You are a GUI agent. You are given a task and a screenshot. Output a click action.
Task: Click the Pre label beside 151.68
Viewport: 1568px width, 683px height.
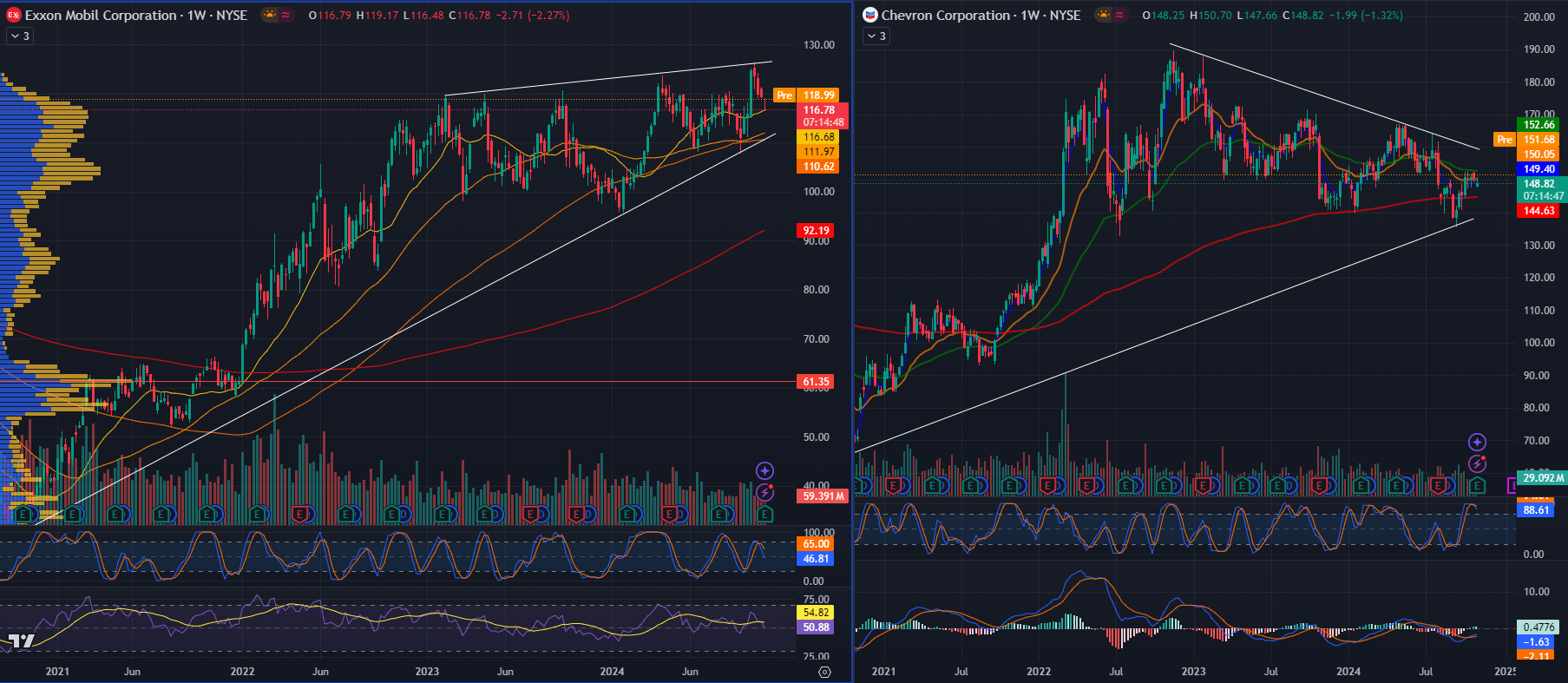[x=1505, y=140]
